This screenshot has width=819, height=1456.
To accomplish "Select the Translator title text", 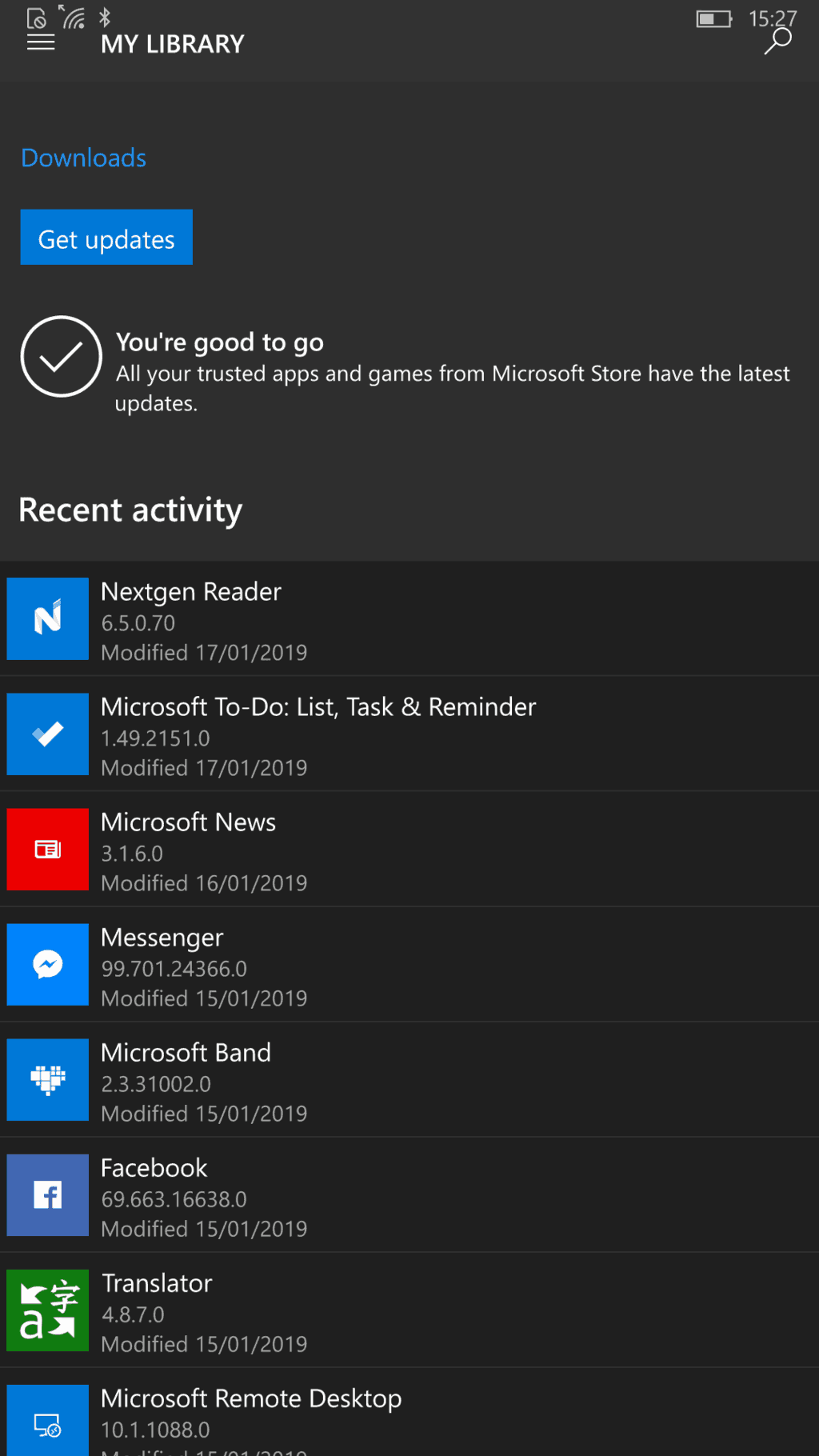I will [x=157, y=1282].
